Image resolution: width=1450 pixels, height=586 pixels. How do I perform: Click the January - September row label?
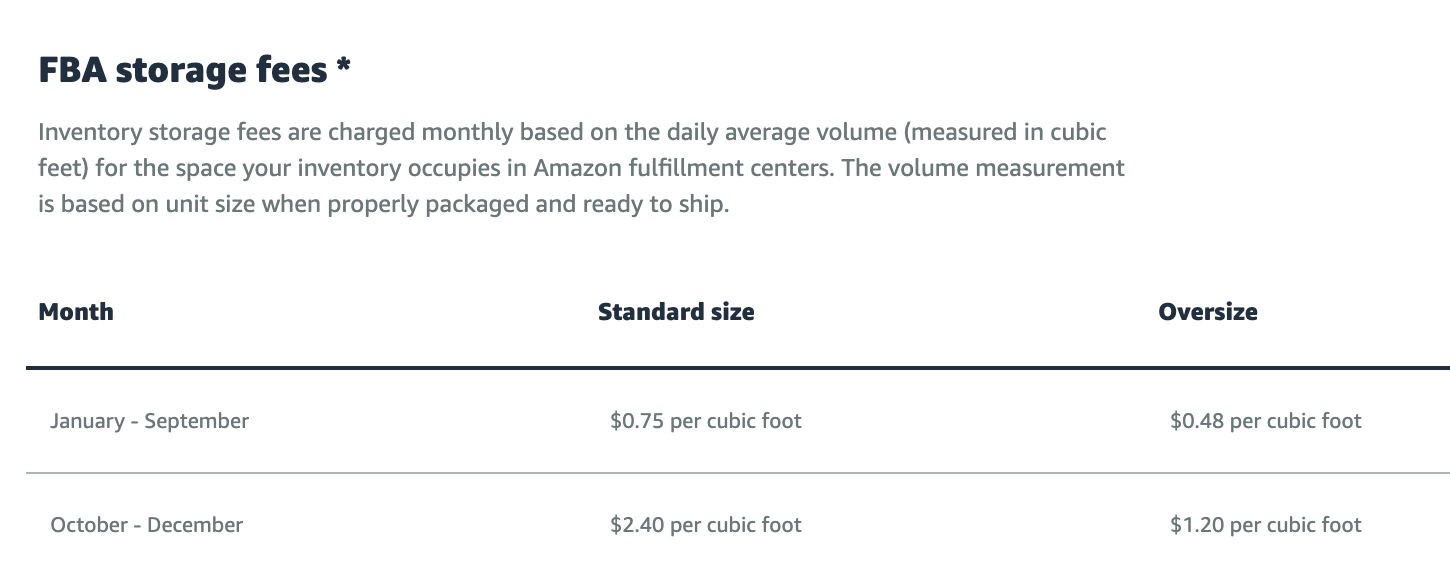149,421
